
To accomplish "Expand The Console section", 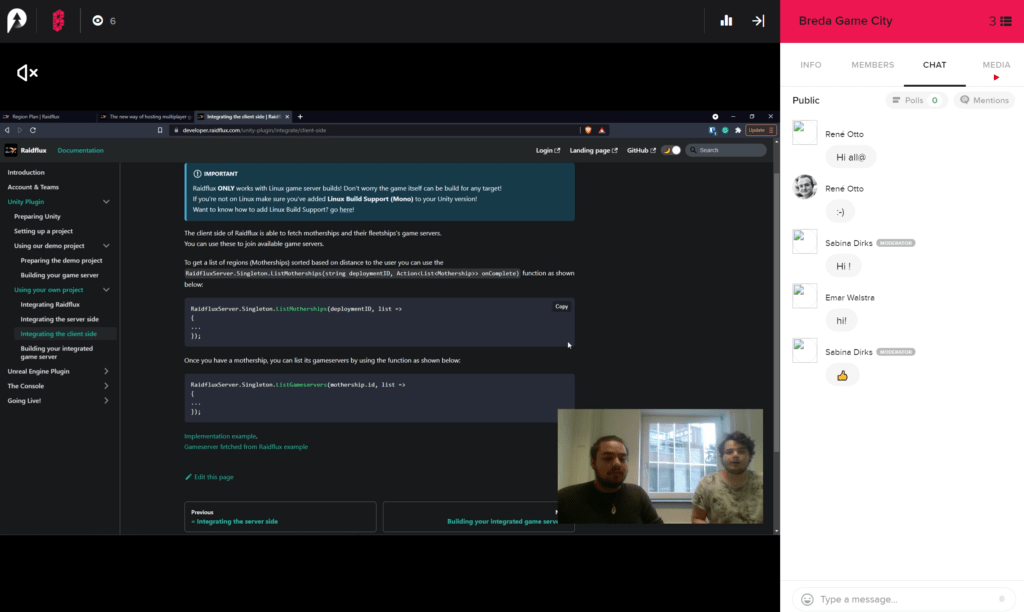I will pyautogui.click(x=106, y=386).
